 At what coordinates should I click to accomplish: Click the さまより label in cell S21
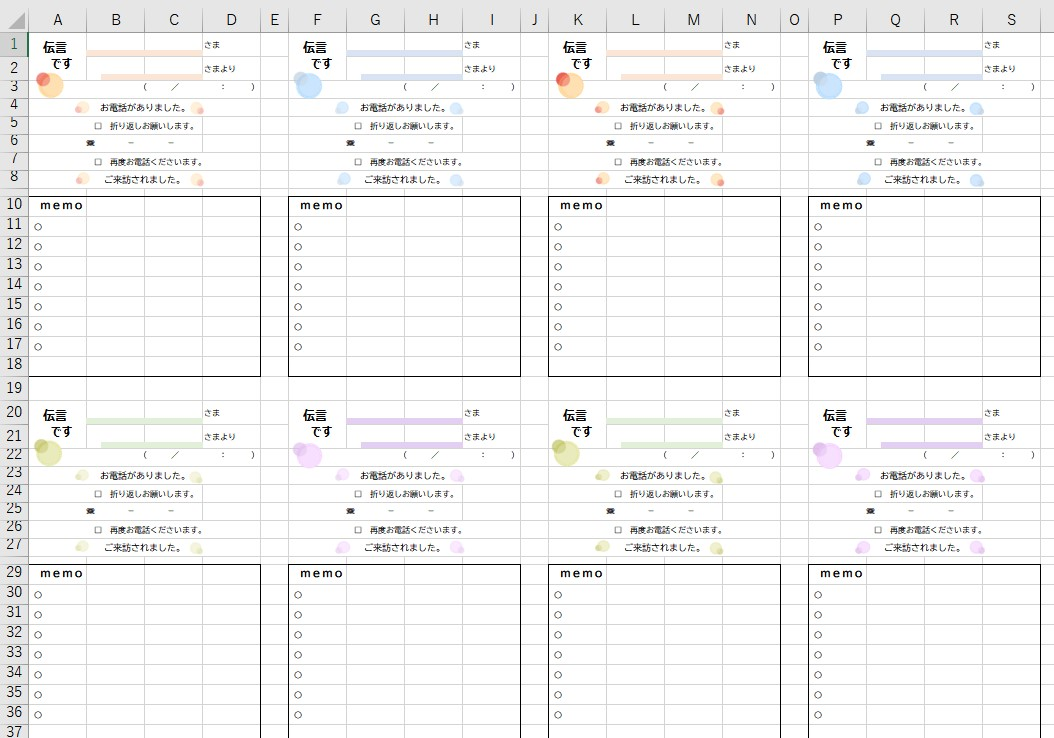[1000, 437]
